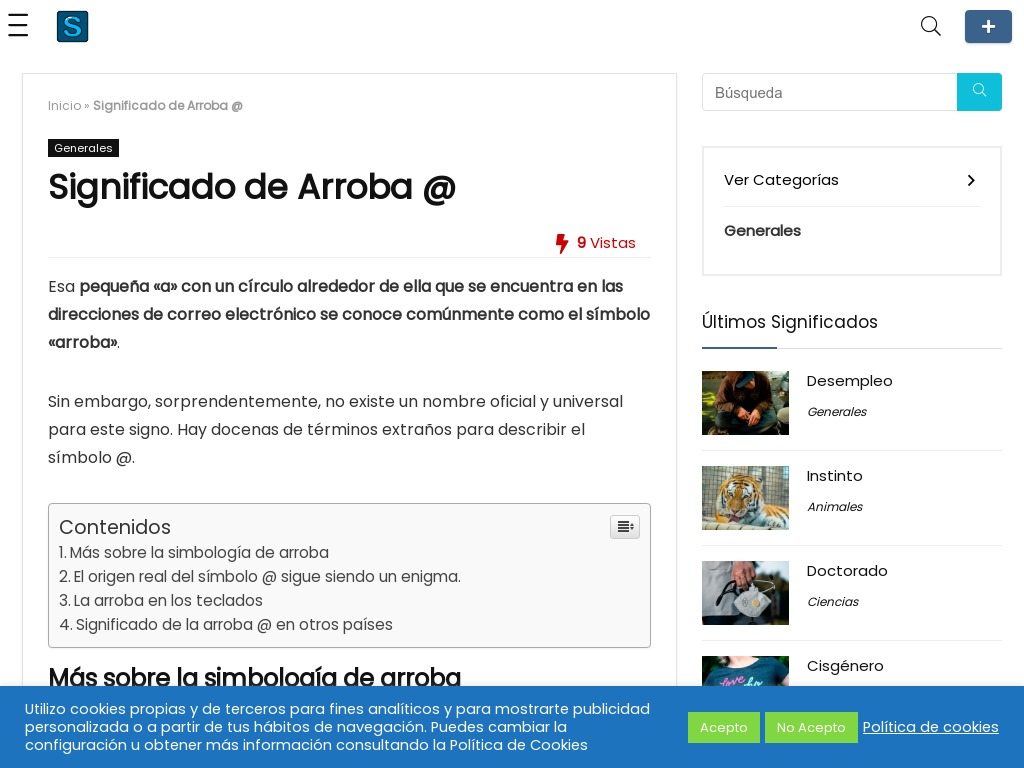Open the "Desempleo" article in Últimos Significados
The image size is (1024, 768).
coord(849,381)
